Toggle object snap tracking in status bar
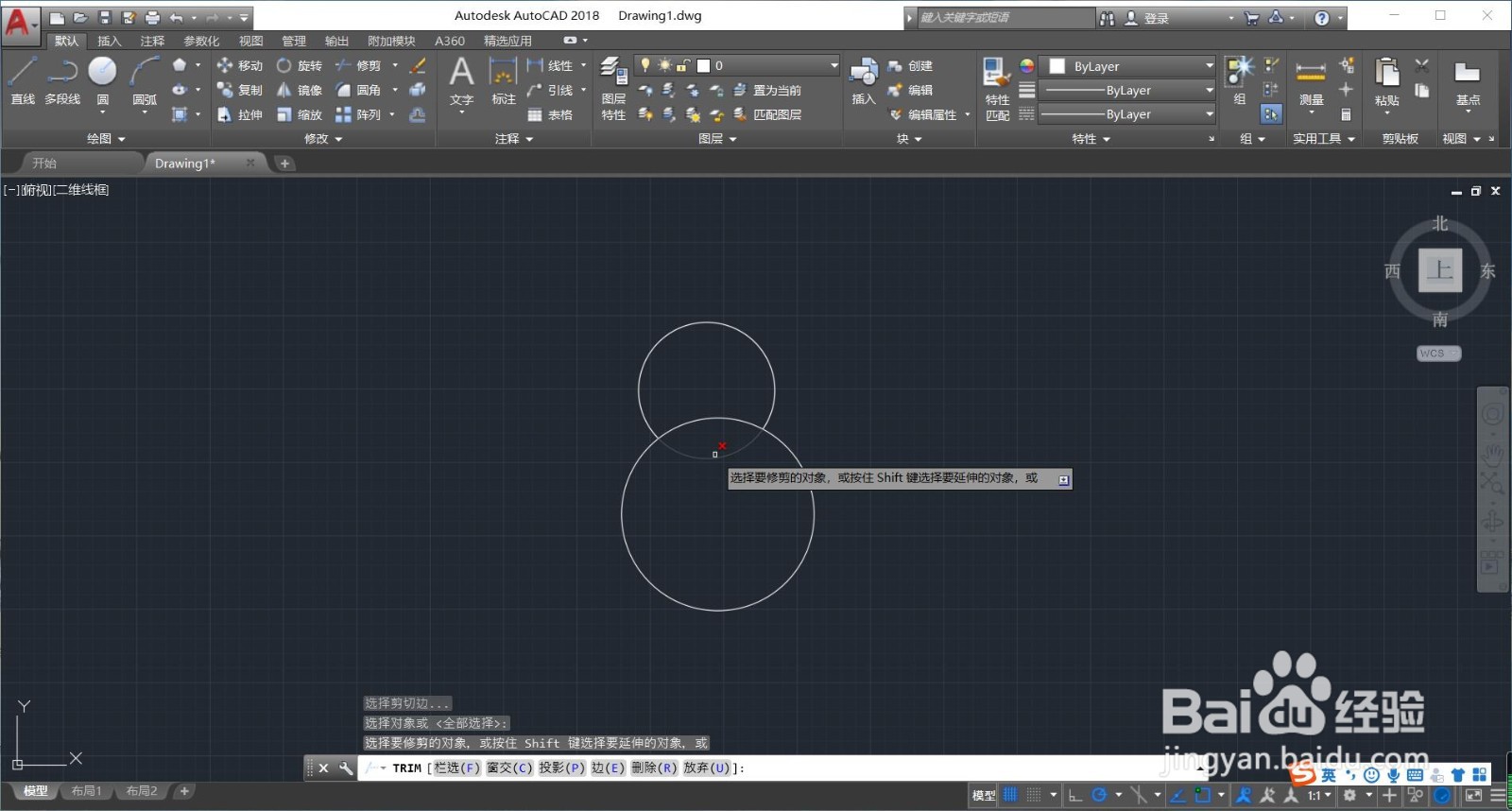 1178,795
